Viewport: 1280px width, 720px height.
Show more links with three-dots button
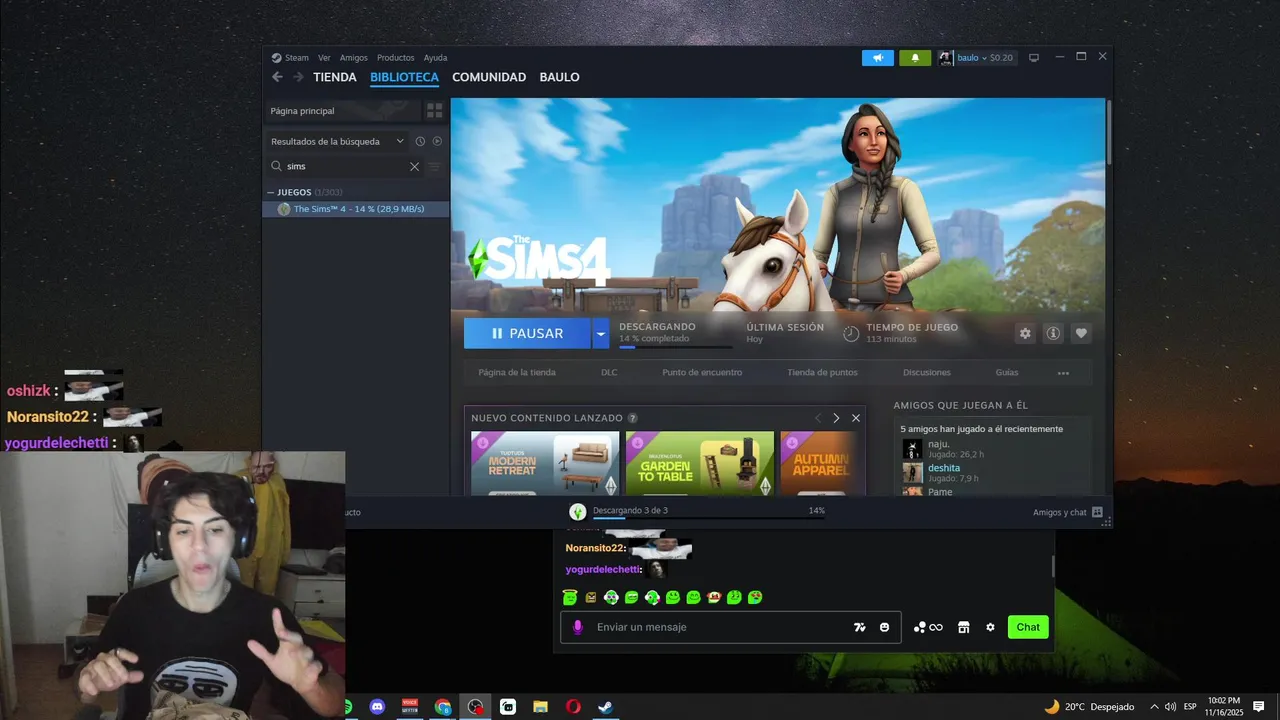click(1063, 373)
